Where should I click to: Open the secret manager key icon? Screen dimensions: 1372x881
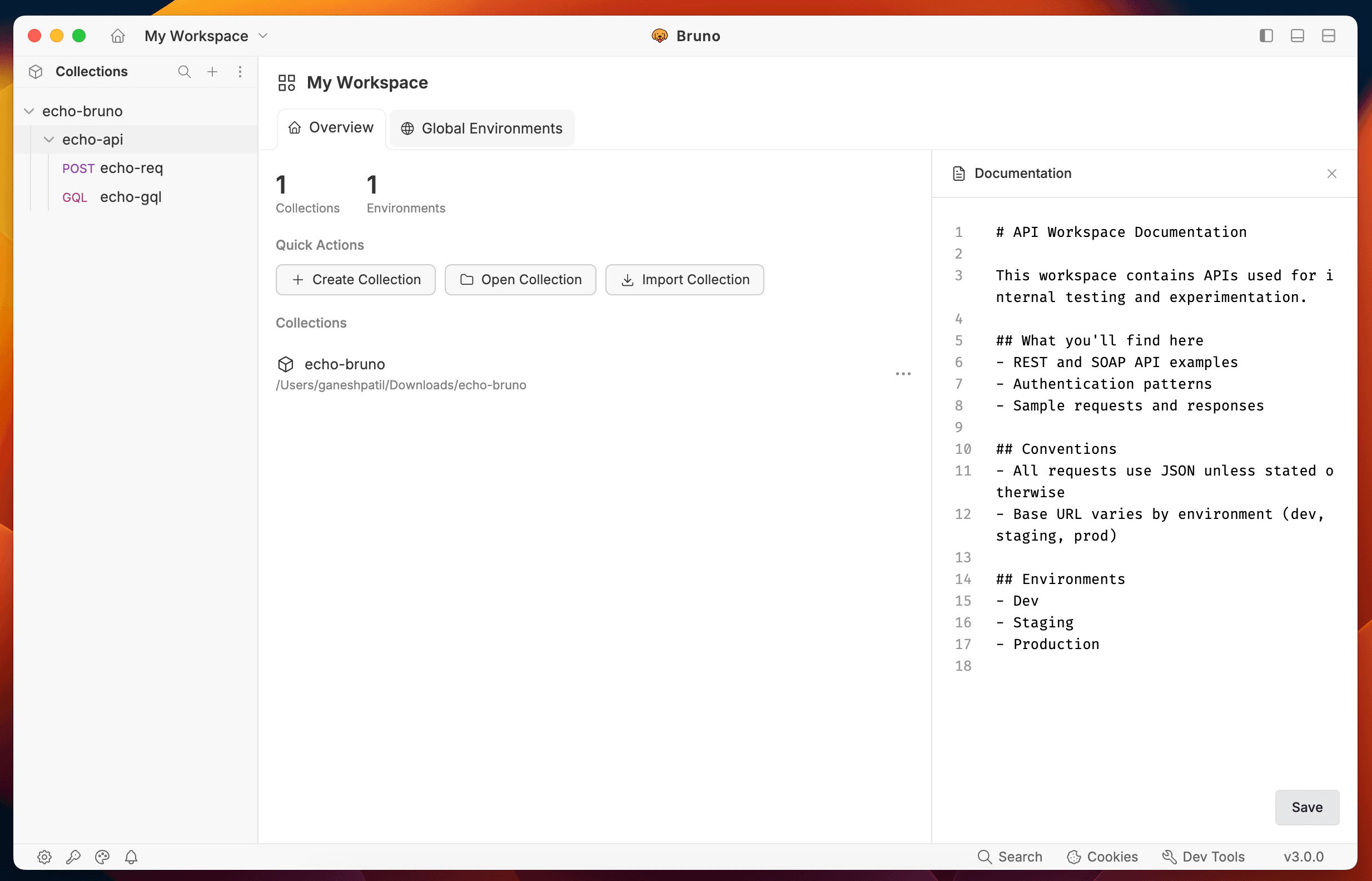pyautogui.click(x=73, y=857)
